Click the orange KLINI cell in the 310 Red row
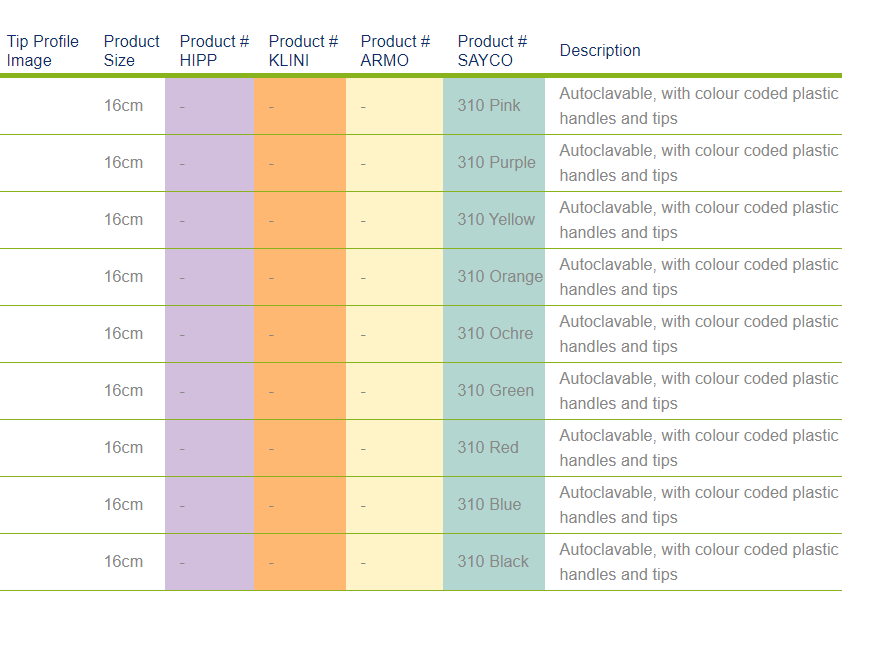The image size is (869, 652). click(299, 448)
